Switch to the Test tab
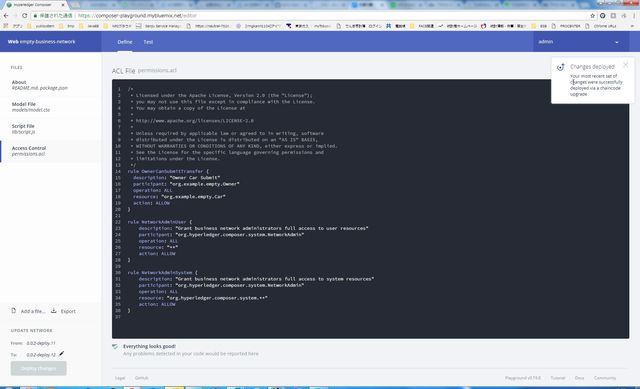Viewport: 640px width, 389px height. (148, 42)
